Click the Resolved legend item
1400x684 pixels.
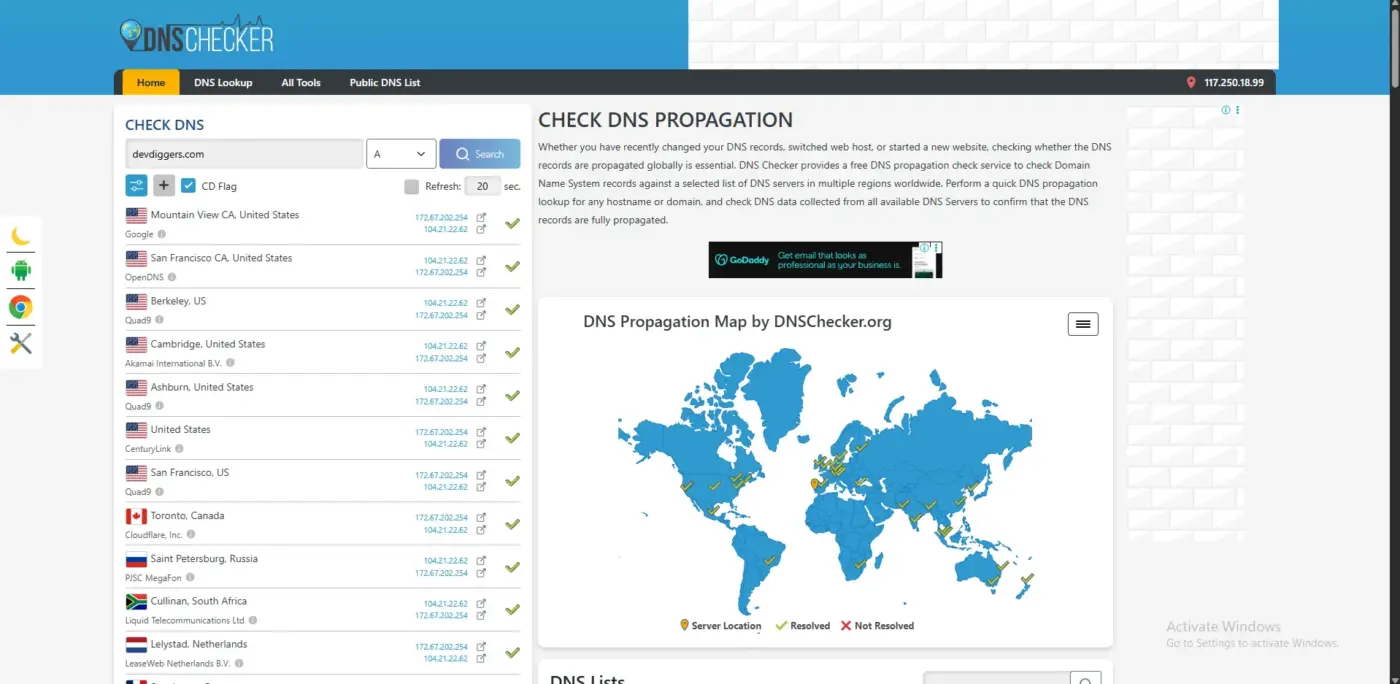pyautogui.click(x=803, y=626)
